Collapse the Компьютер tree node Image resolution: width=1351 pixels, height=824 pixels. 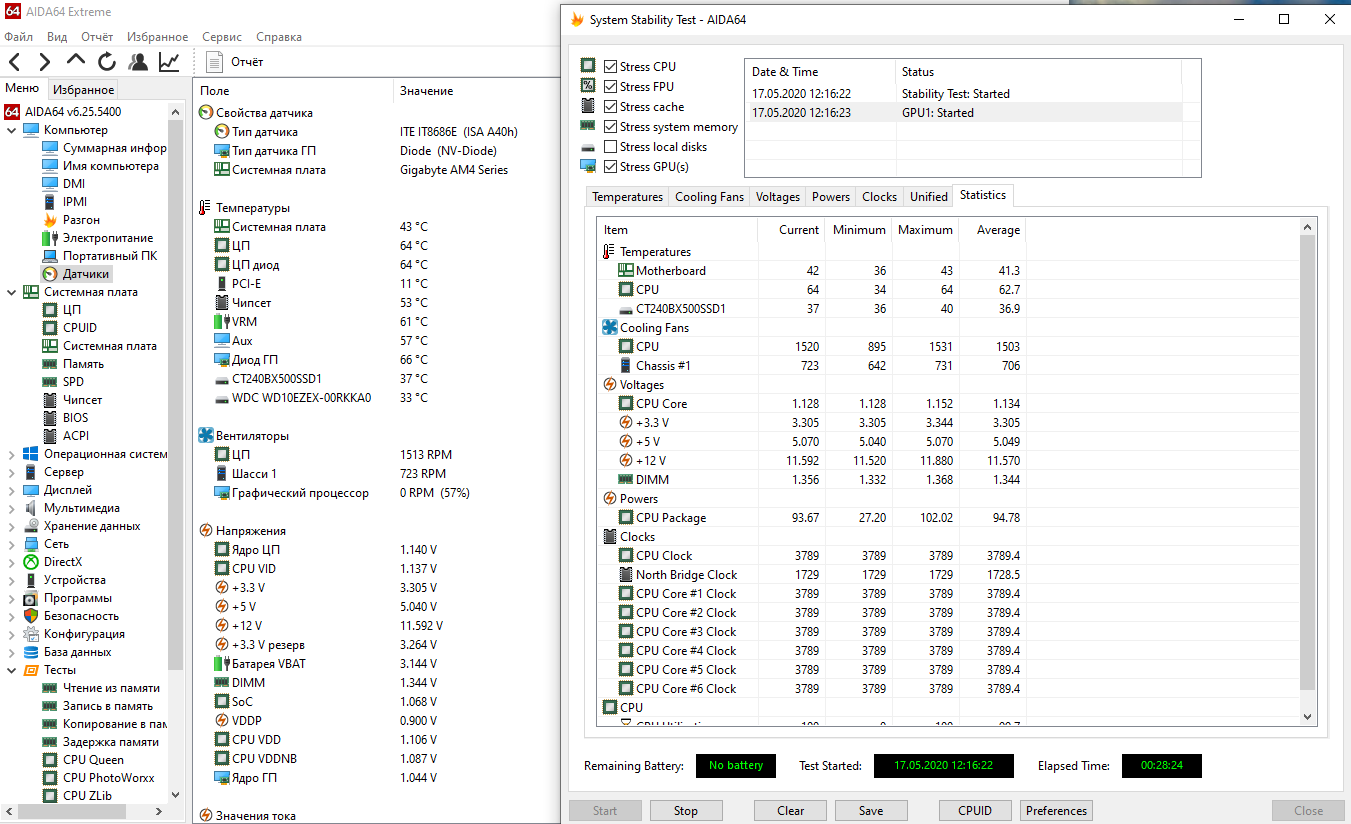tap(12, 130)
